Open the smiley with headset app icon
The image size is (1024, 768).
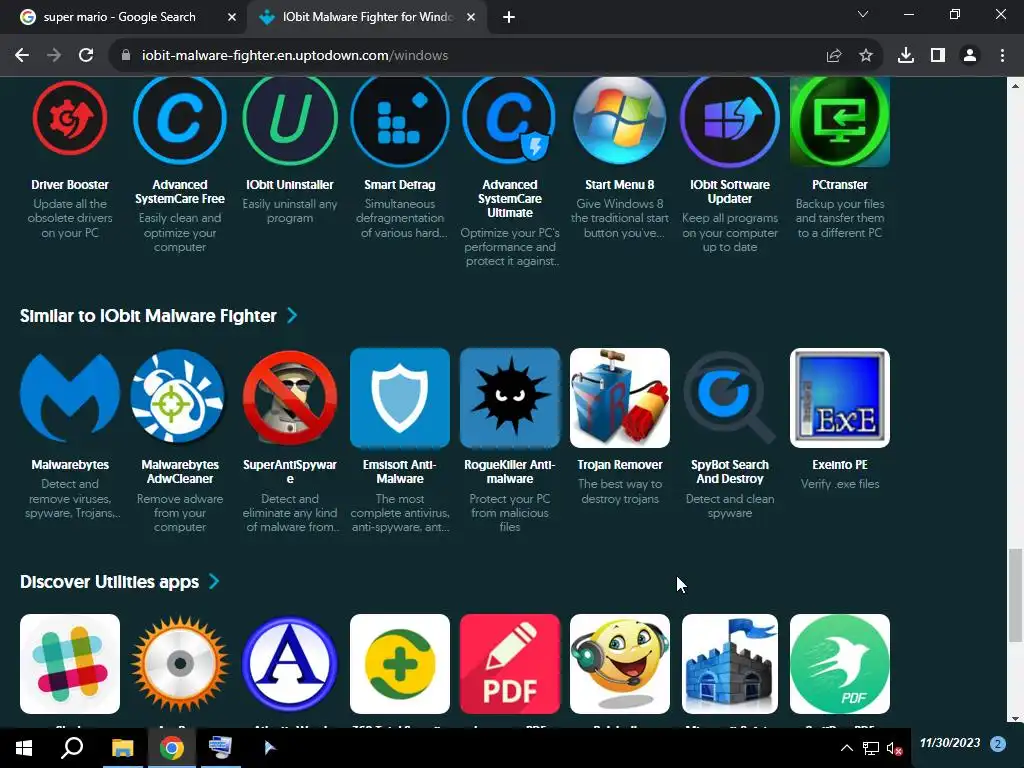620,664
